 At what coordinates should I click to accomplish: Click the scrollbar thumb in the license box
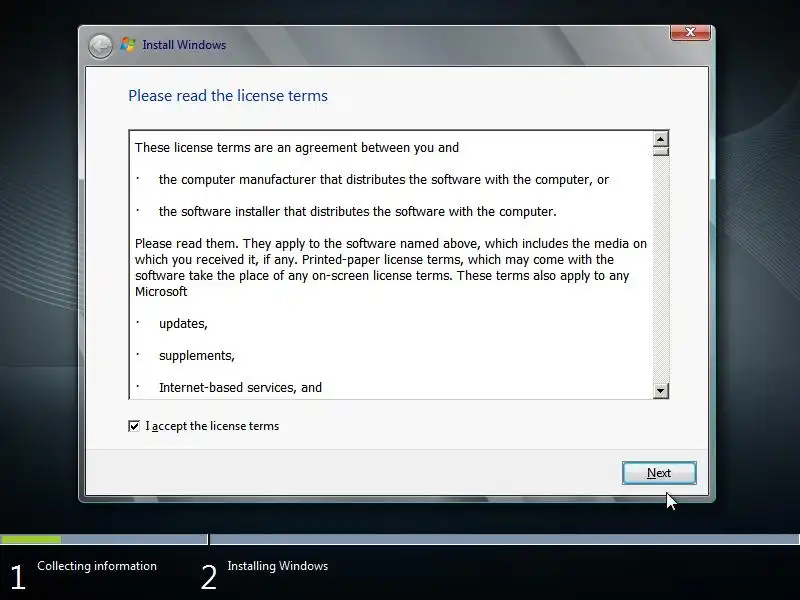tap(661, 152)
